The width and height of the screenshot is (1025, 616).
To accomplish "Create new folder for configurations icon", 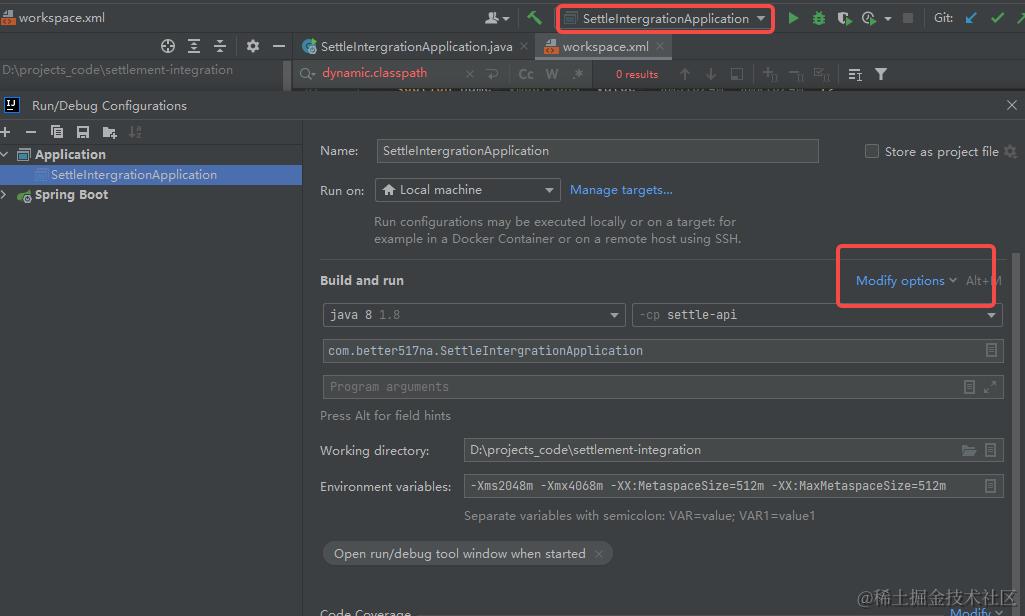I will point(109,132).
